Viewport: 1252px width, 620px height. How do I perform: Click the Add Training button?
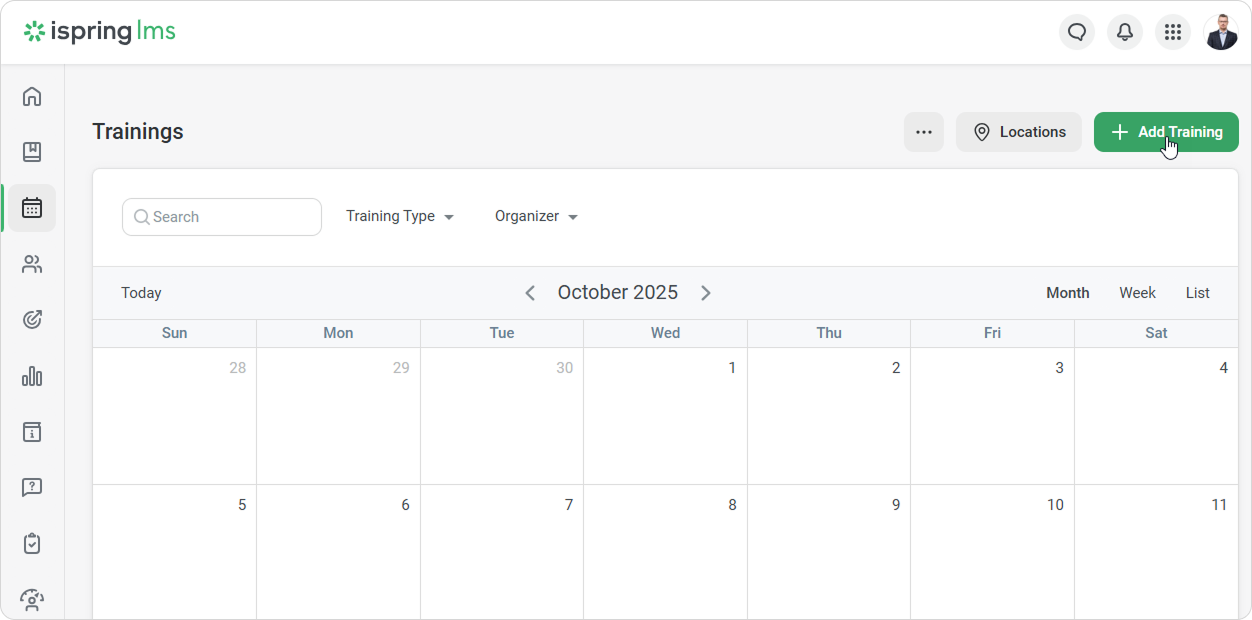[x=1166, y=132]
